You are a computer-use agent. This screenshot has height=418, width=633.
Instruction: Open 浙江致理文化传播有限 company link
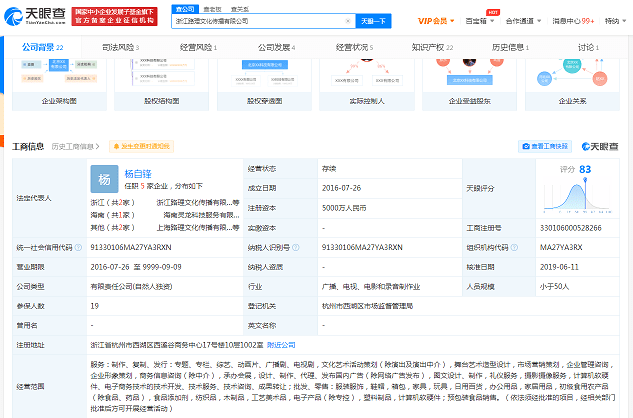198,202
